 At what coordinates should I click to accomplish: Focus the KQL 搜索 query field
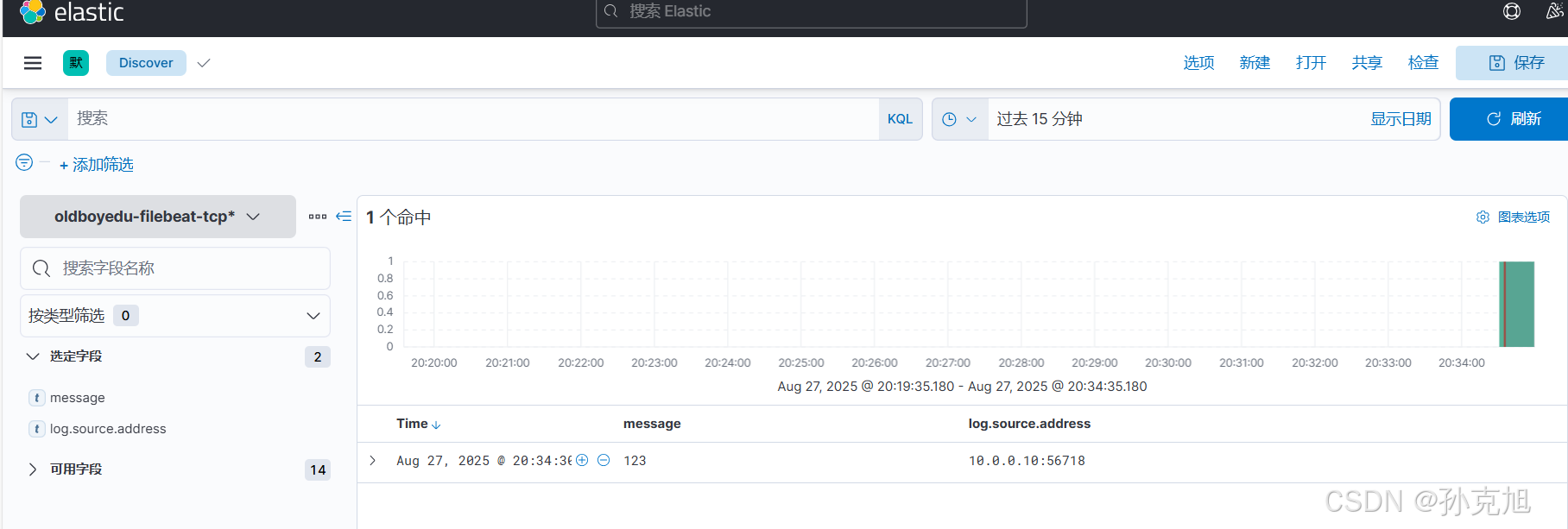tap(473, 119)
